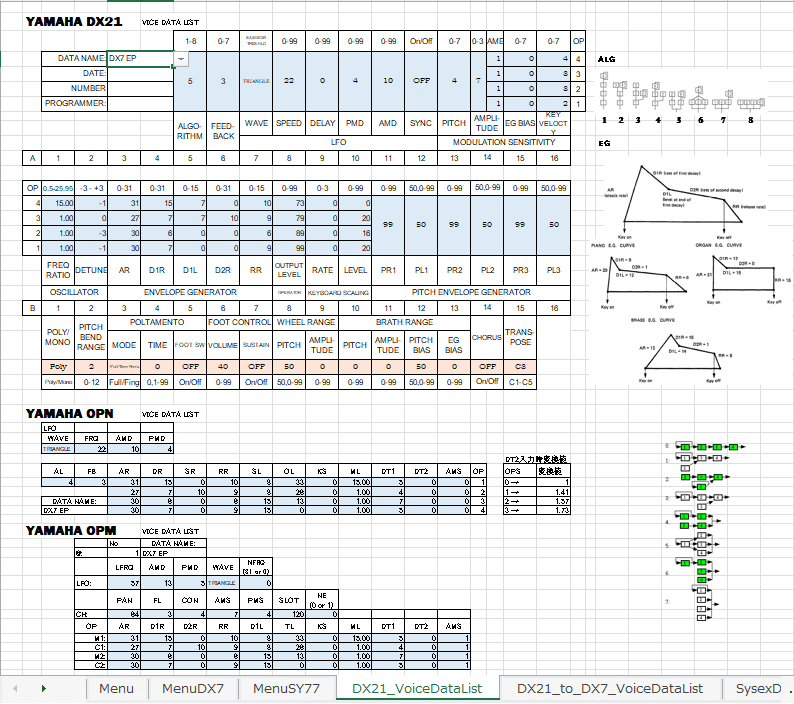Open the partially visible SysexD sheet tab
794x704 pixels.
[x=758, y=689]
